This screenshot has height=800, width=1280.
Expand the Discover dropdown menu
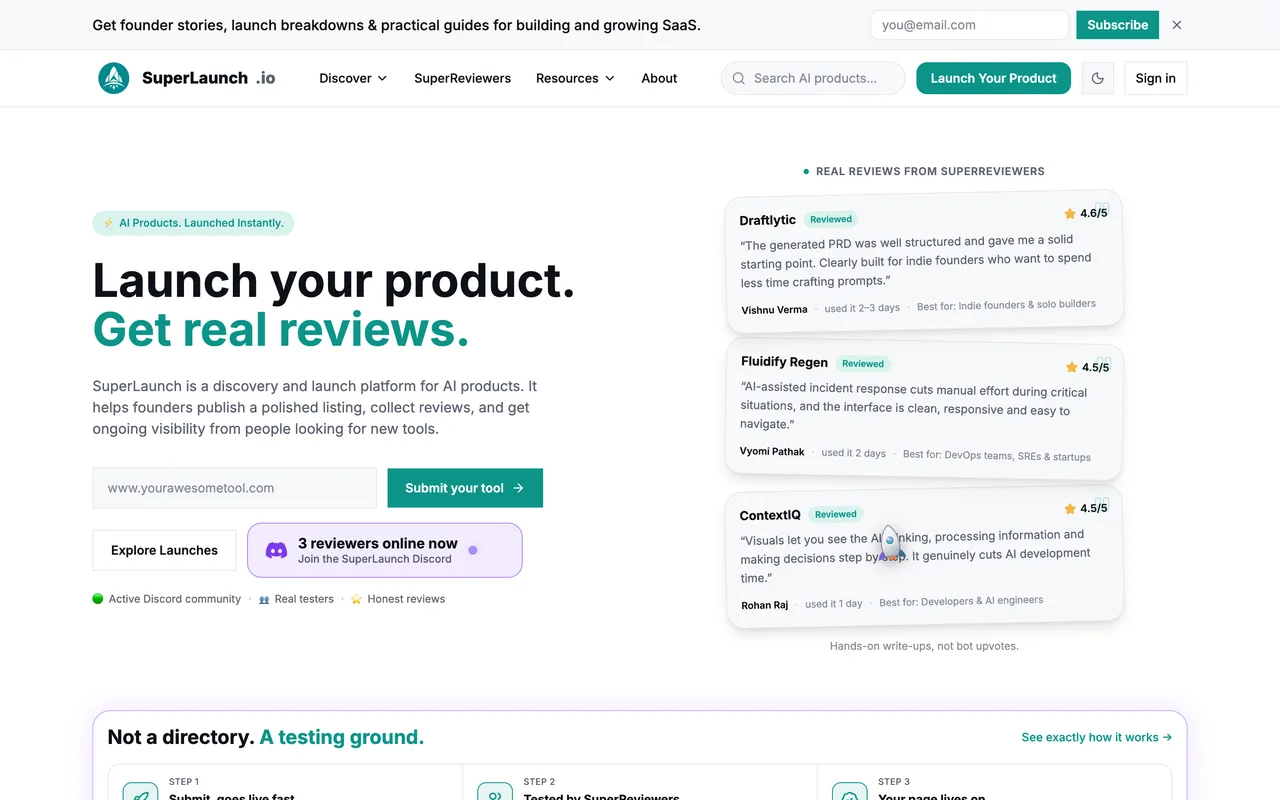coord(353,78)
